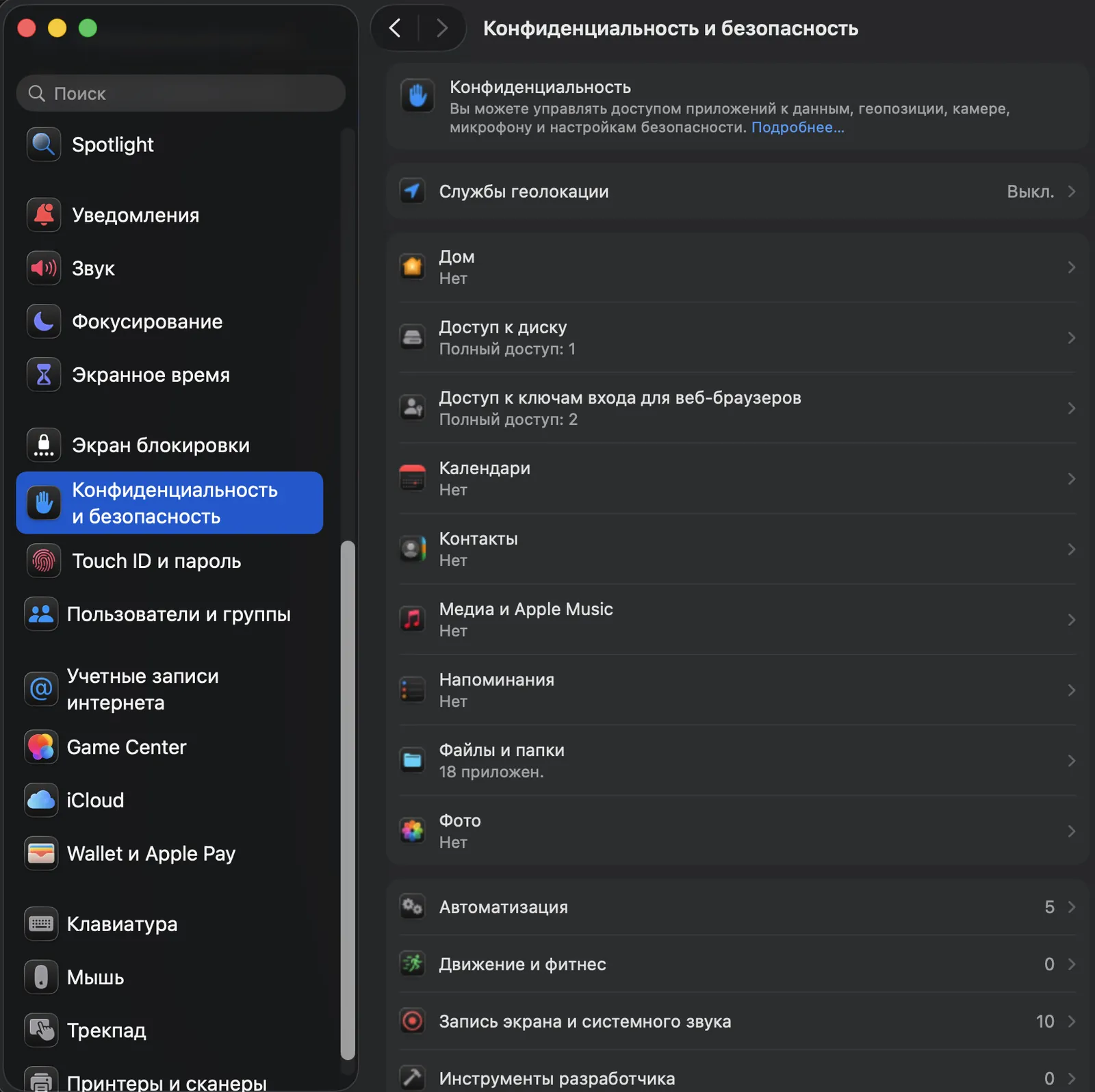Select Конфиденциальность и безопасность in sidebar
Viewport: 1095px width, 1092px height.
coord(169,503)
